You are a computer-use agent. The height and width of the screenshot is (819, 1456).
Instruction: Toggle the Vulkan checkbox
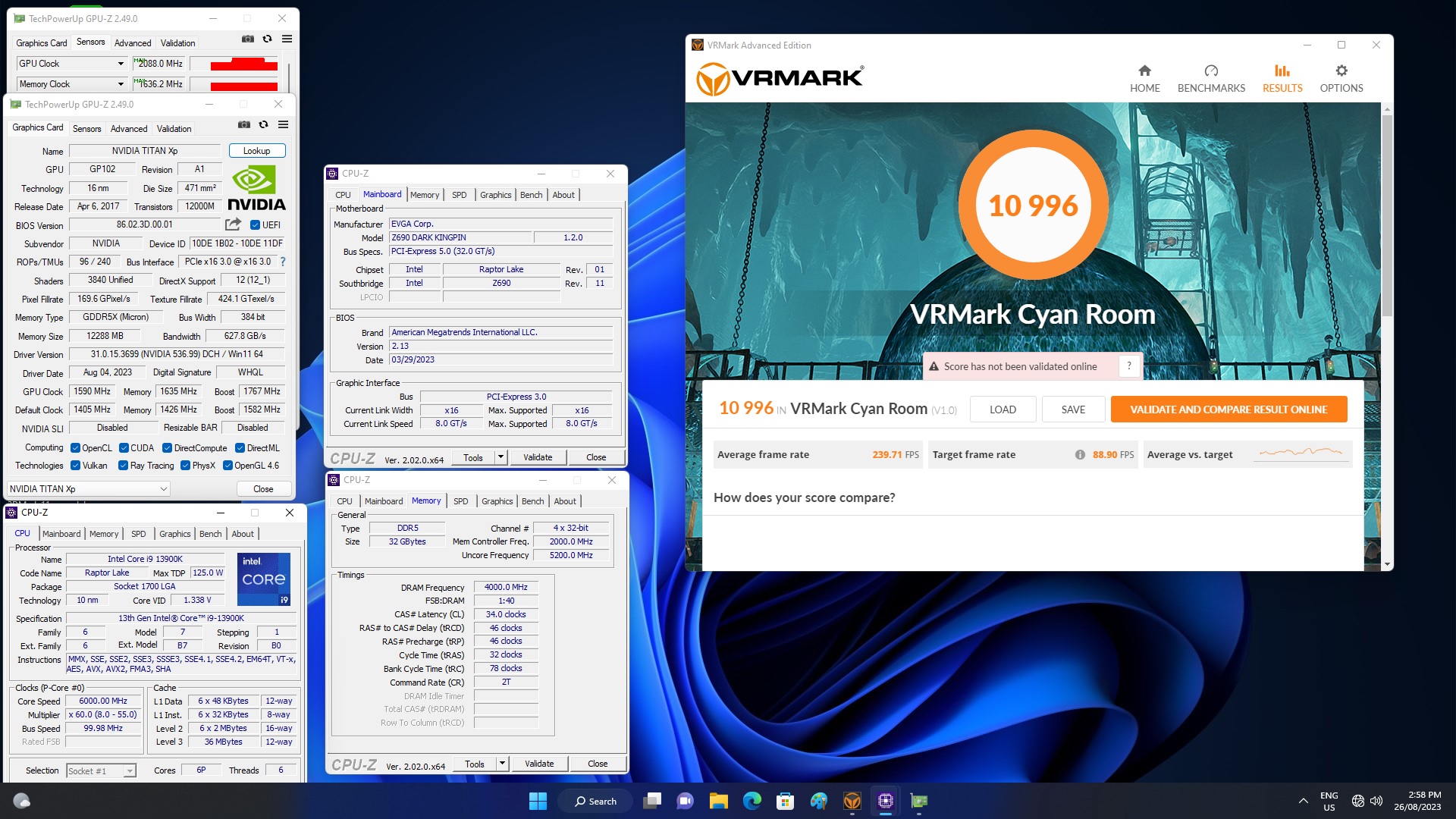pyautogui.click(x=75, y=466)
